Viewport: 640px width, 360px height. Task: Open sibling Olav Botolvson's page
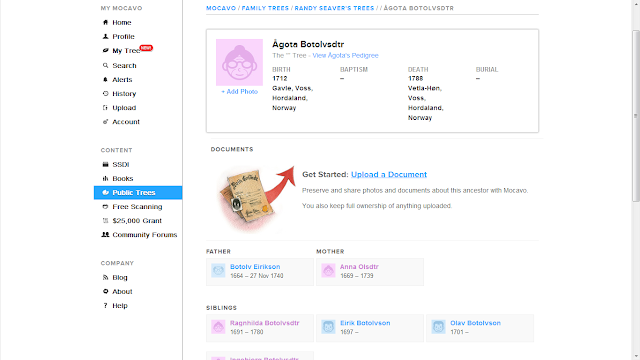click(475, 323)
